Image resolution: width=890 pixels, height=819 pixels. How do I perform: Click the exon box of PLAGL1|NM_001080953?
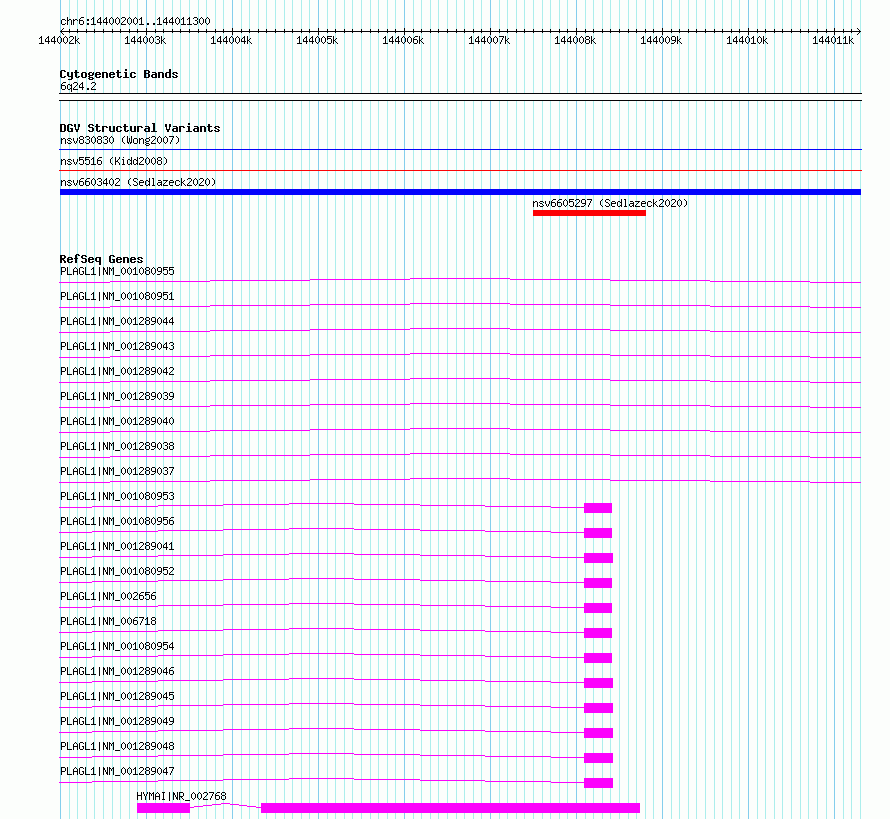598,508
